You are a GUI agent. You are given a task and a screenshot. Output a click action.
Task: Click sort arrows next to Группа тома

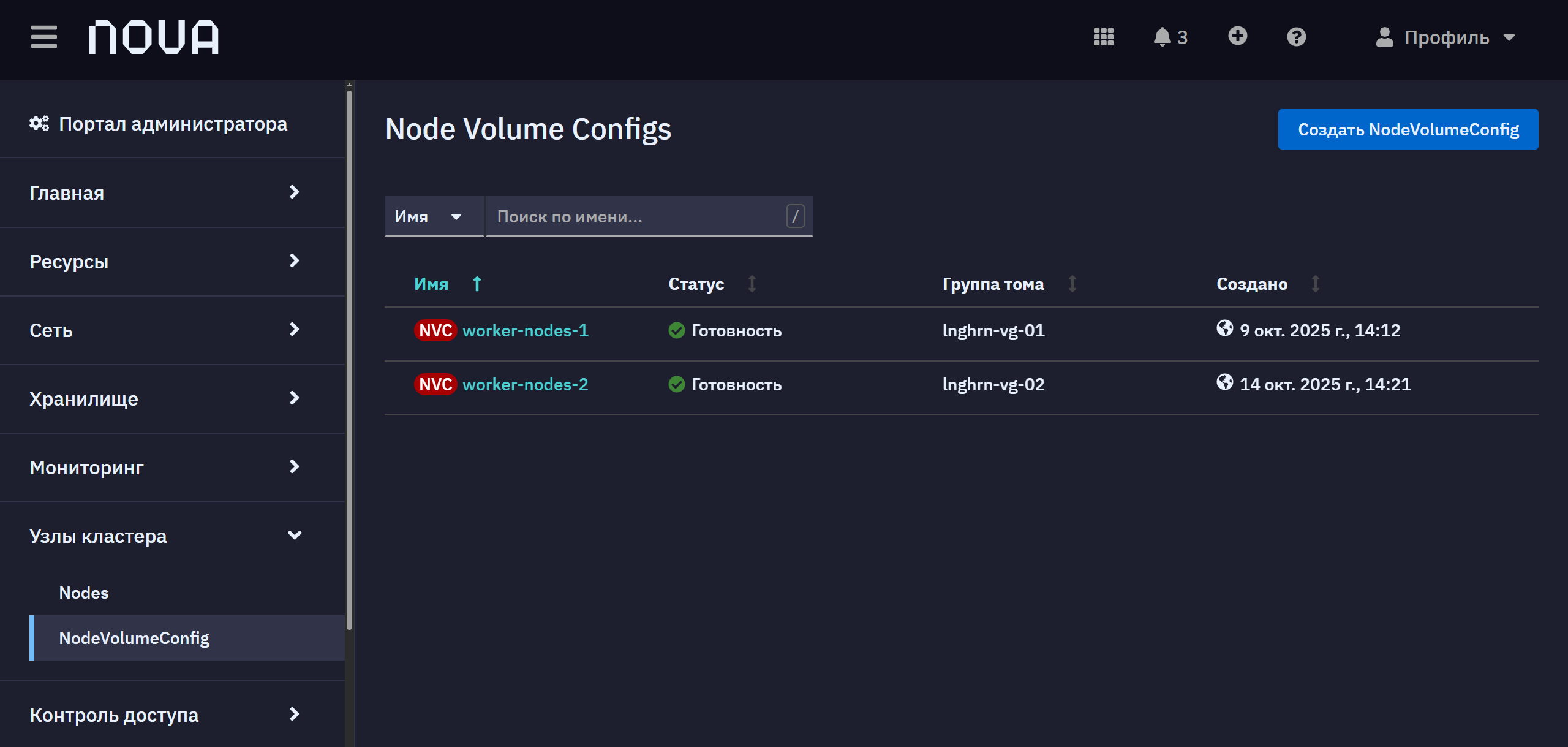1072,284
